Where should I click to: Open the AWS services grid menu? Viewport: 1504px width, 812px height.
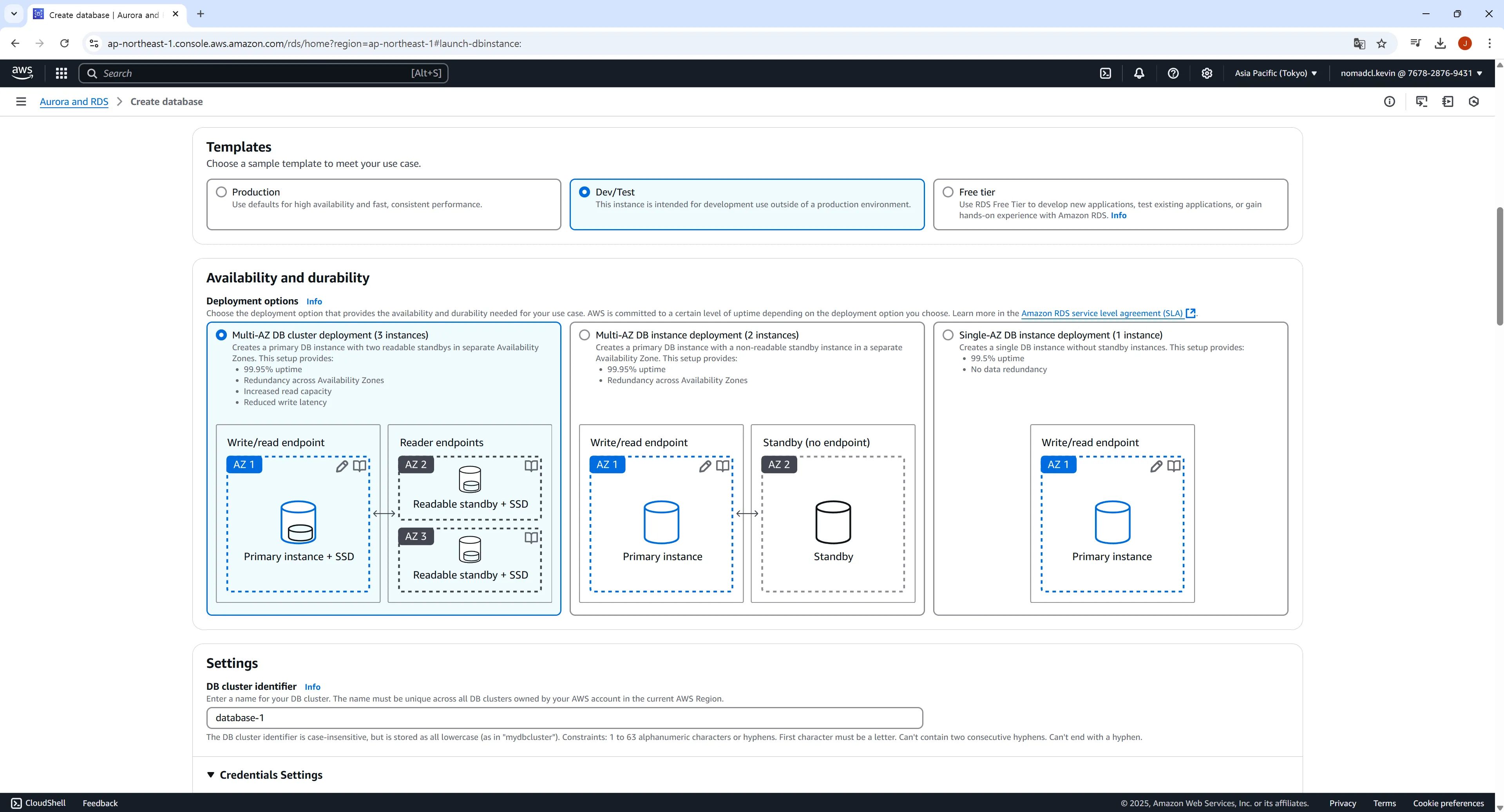click(61, 73)
